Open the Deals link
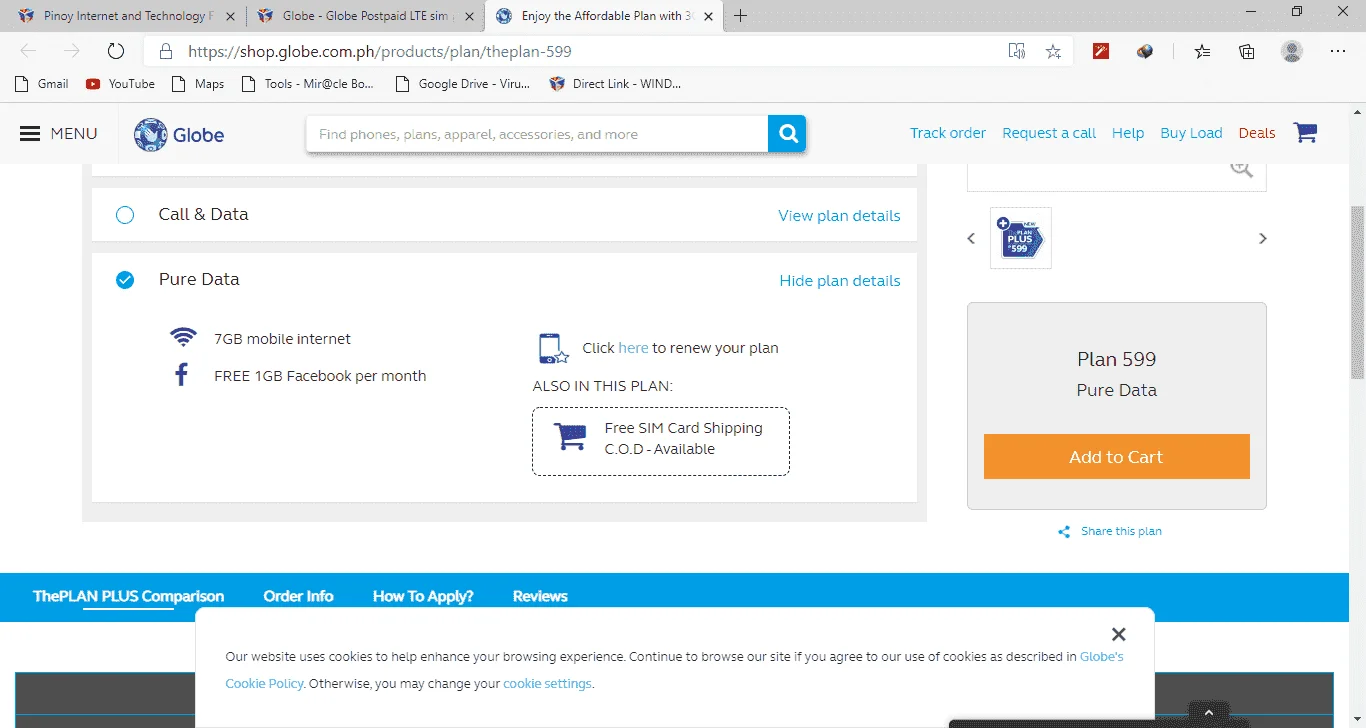1366x728 pixels. (1257, 133)
